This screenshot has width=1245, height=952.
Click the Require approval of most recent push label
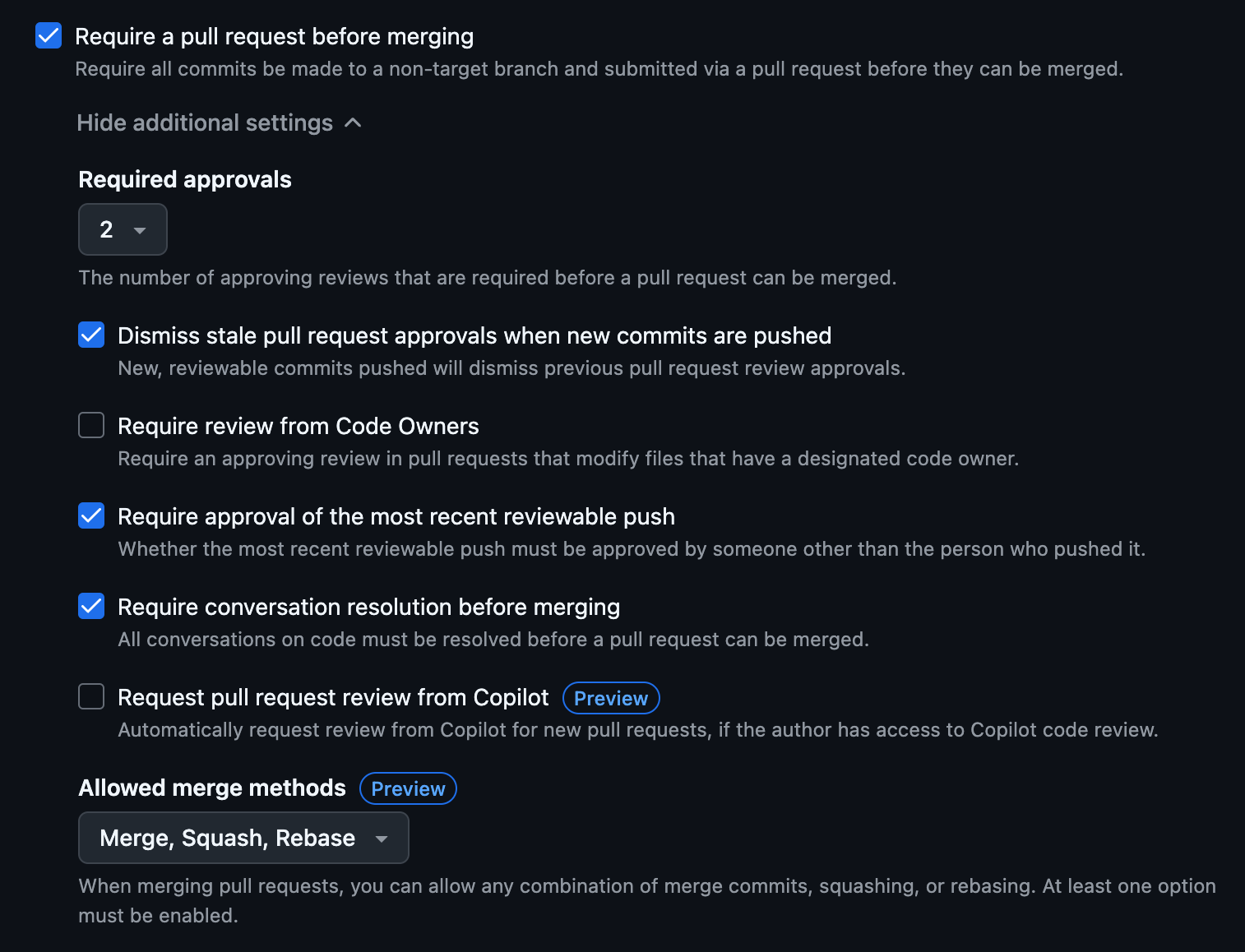396,516
